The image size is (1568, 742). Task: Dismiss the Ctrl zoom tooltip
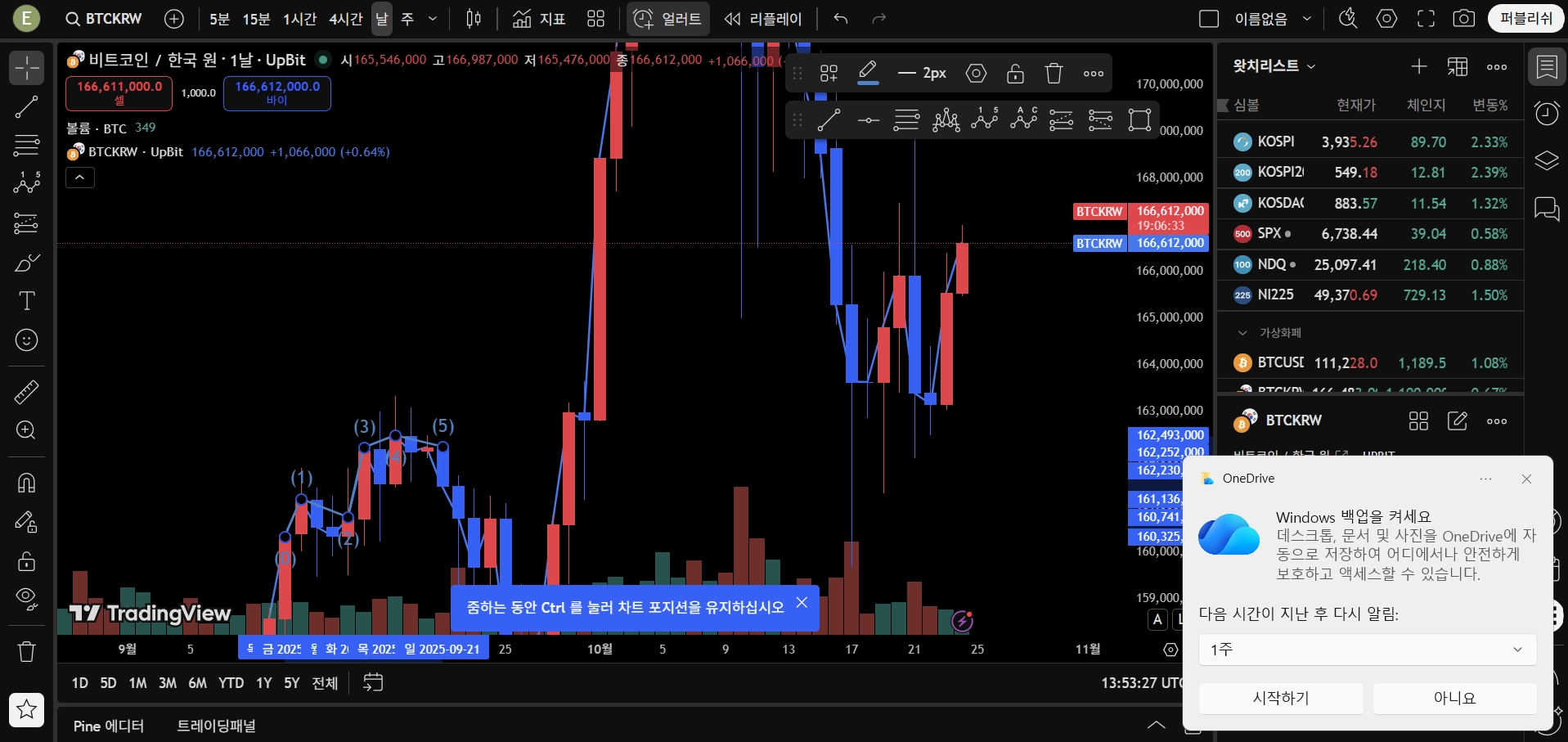point(802,603)
